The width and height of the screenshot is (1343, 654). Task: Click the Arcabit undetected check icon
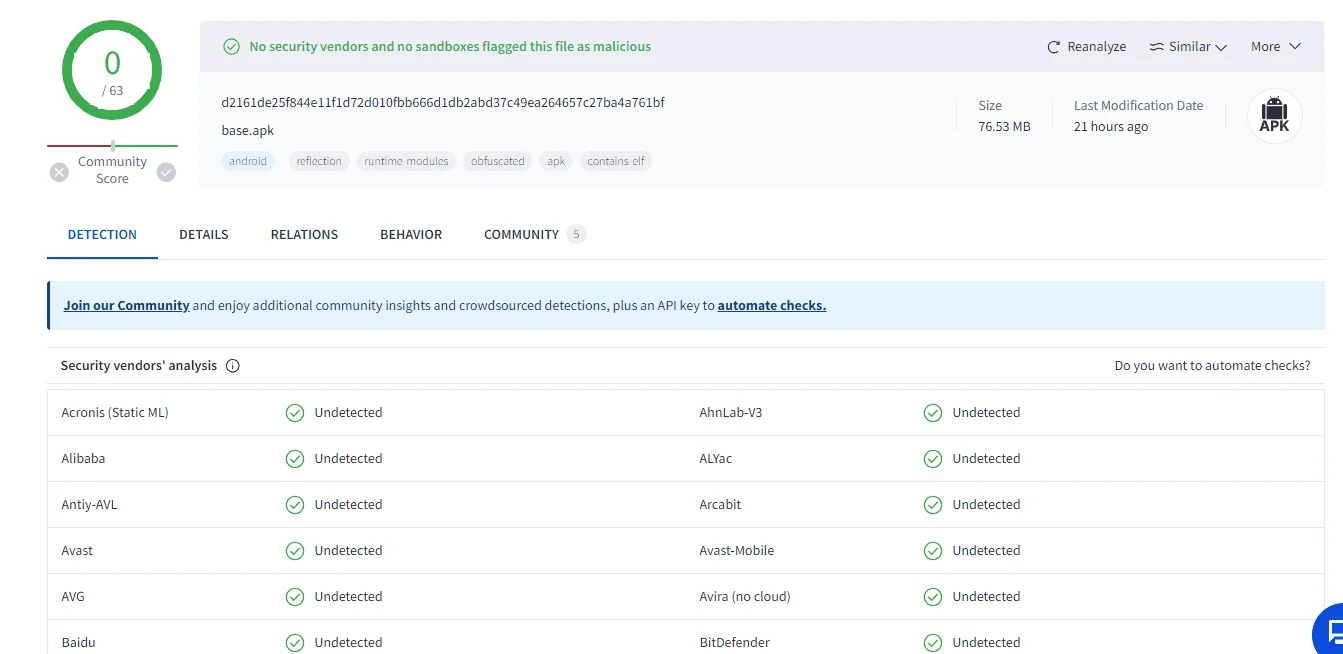point(933,505)
